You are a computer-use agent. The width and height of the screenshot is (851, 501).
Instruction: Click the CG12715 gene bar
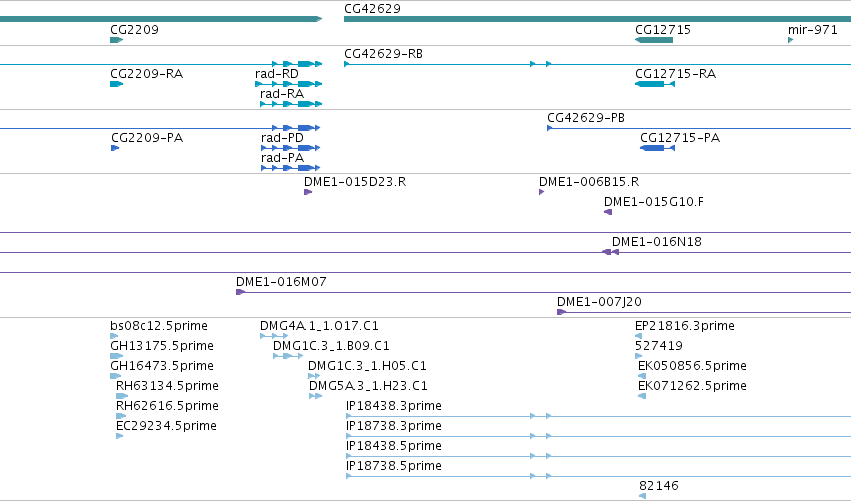pyautogui.click(x=654, y=40)
